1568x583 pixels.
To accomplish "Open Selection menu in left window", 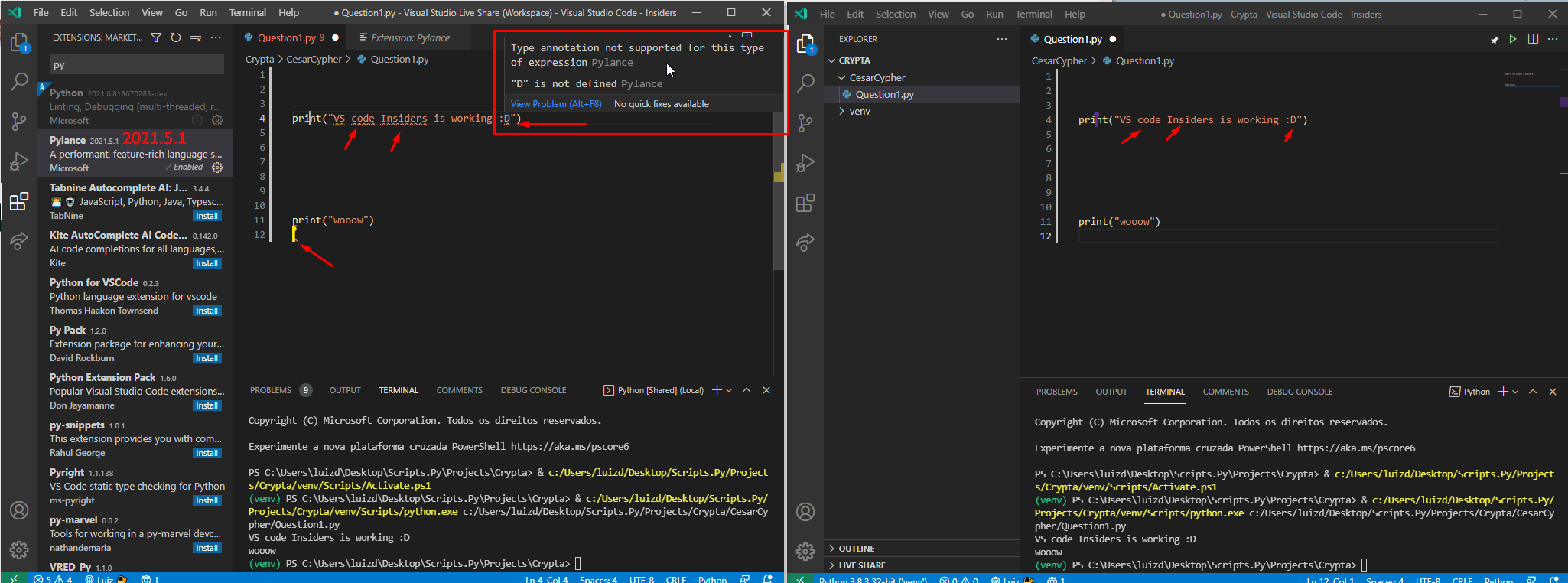I will 109,12.
